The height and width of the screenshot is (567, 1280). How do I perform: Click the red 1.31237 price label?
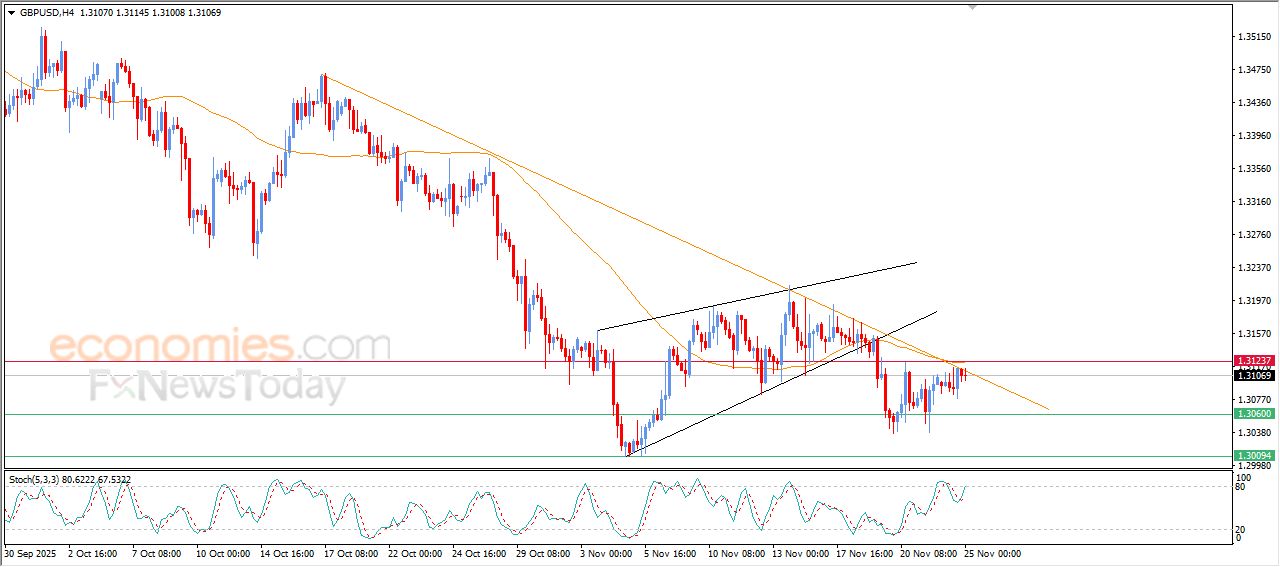[1253, 361]
